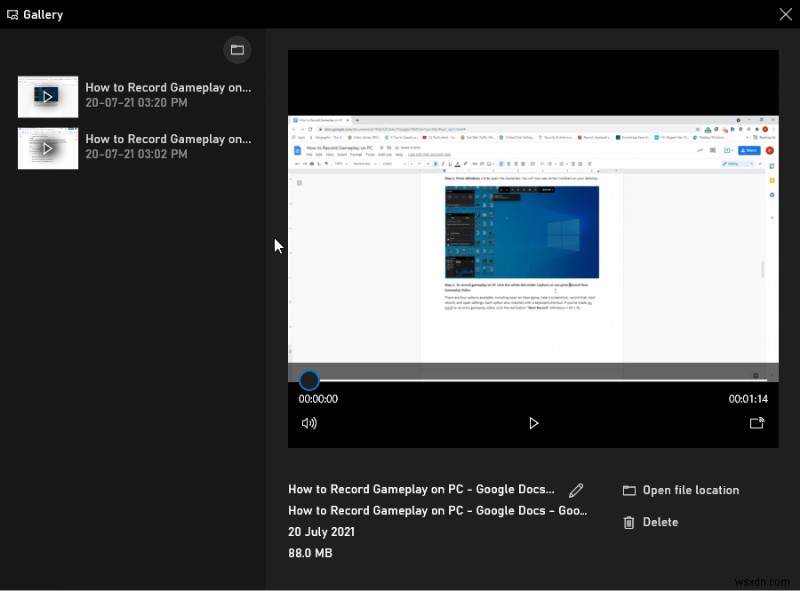Play the selected recording

[533, 423]
